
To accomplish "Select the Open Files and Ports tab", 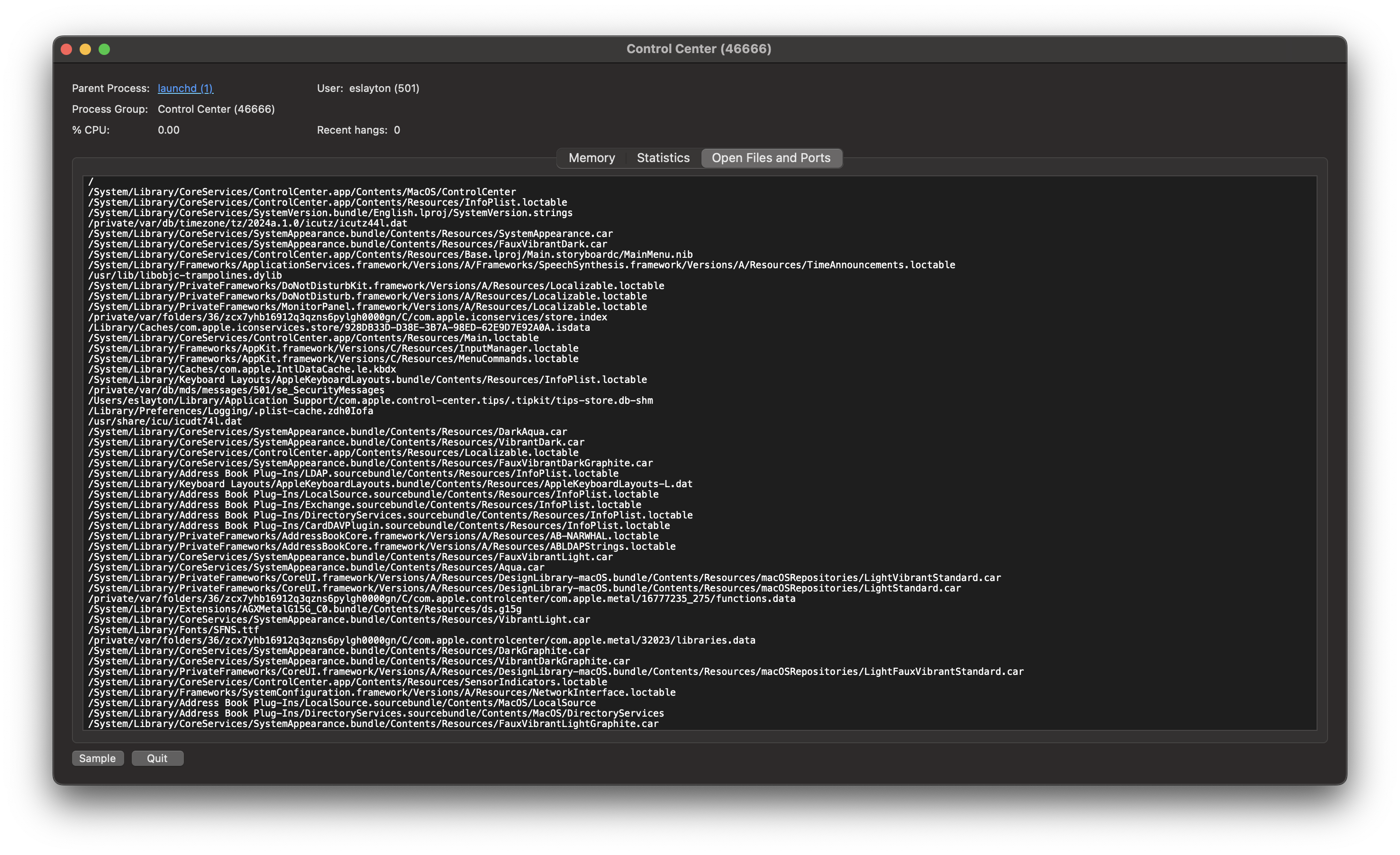I will (x=771, y=158).
